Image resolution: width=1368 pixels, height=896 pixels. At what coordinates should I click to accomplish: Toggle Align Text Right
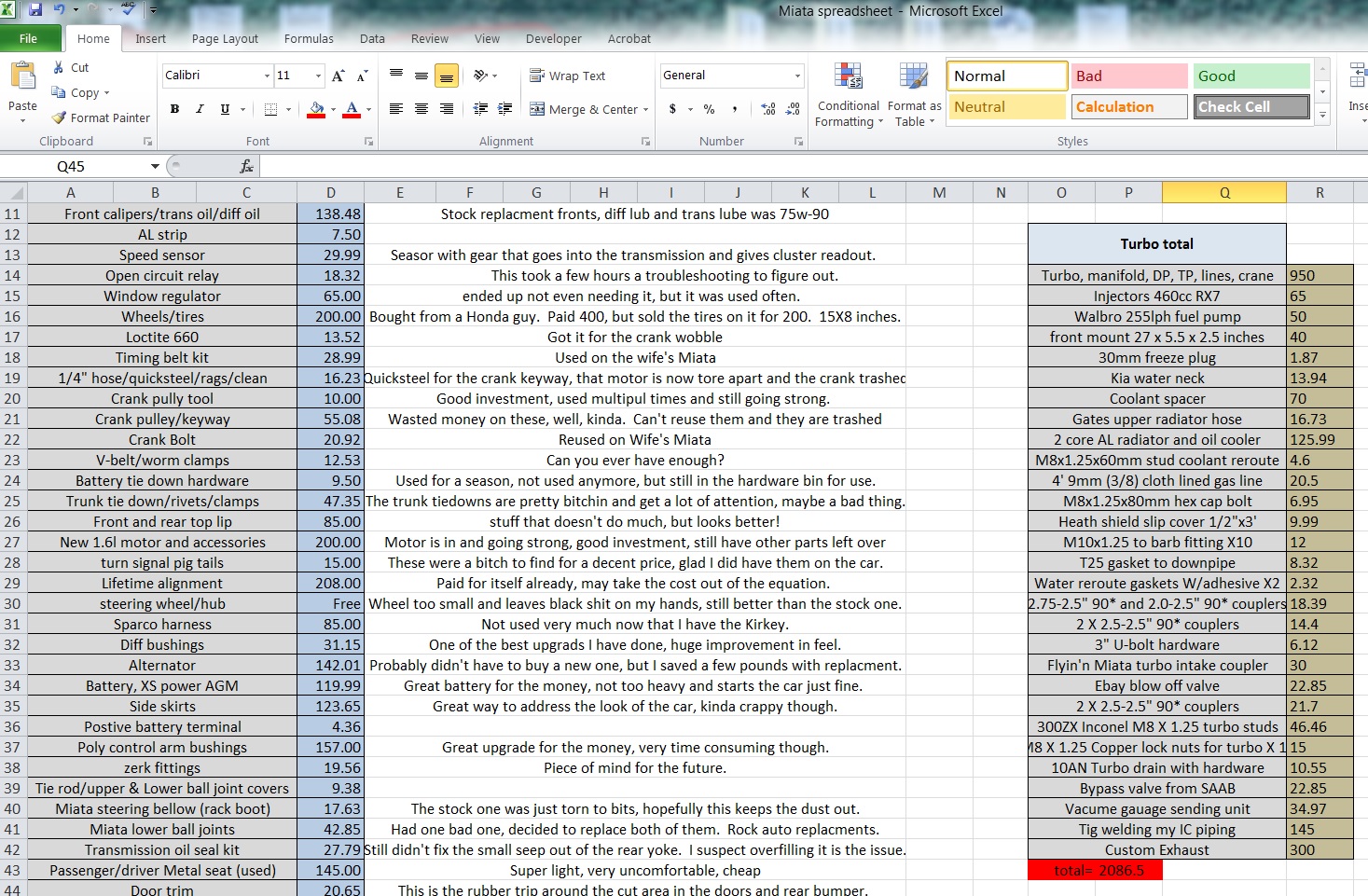[x=447, y=109]
